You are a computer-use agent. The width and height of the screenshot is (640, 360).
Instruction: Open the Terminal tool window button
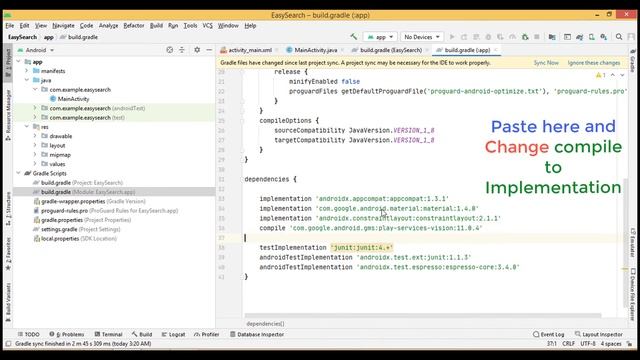click(109, 334)
